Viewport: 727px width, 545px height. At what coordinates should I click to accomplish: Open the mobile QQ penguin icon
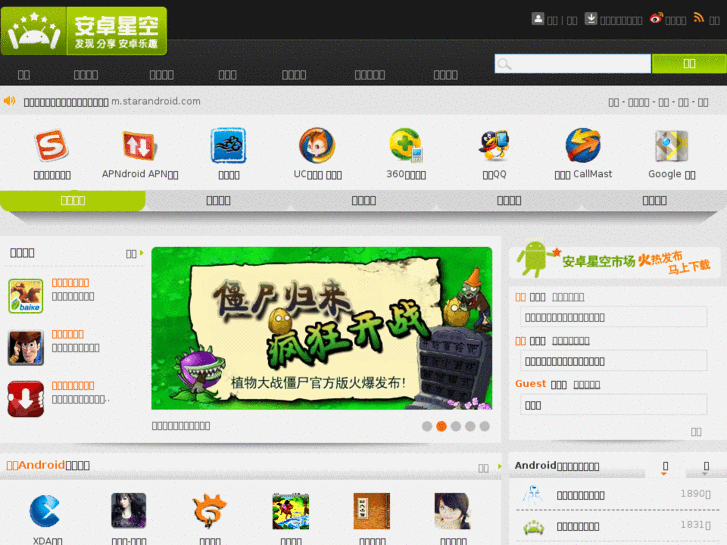click(494, 145)
